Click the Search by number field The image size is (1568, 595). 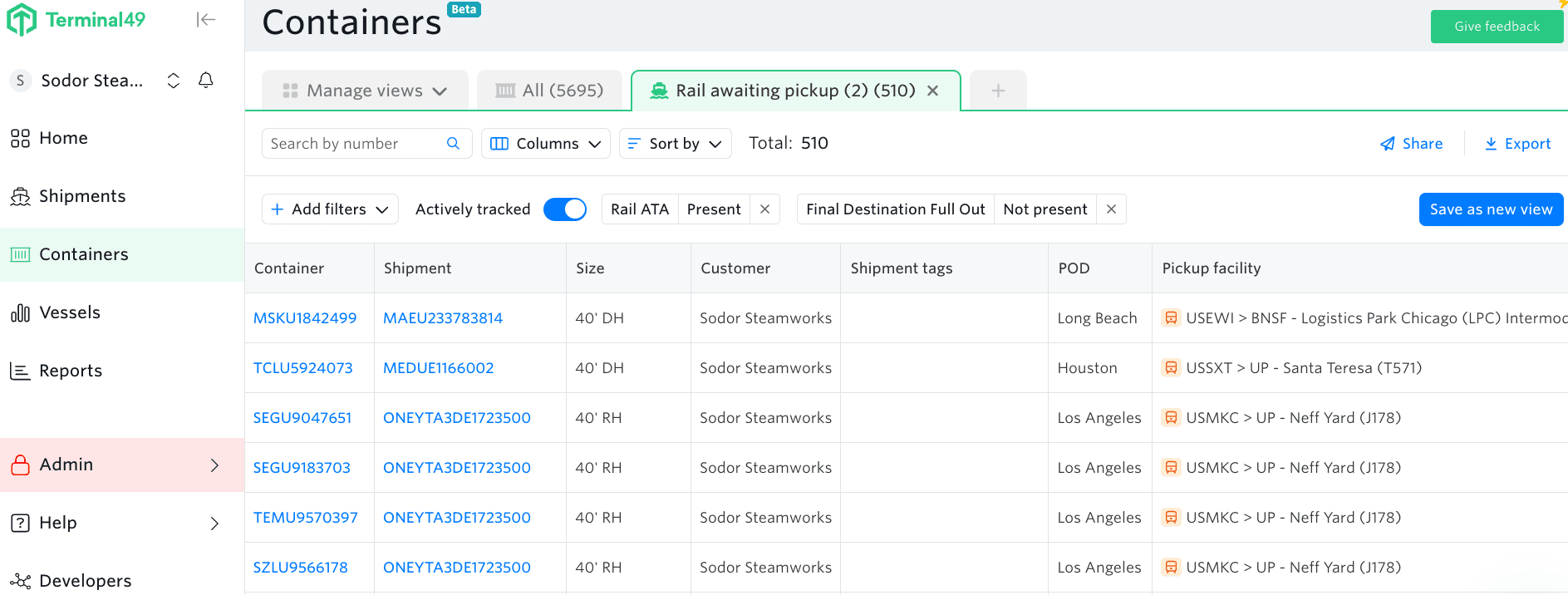pos(353,144)
